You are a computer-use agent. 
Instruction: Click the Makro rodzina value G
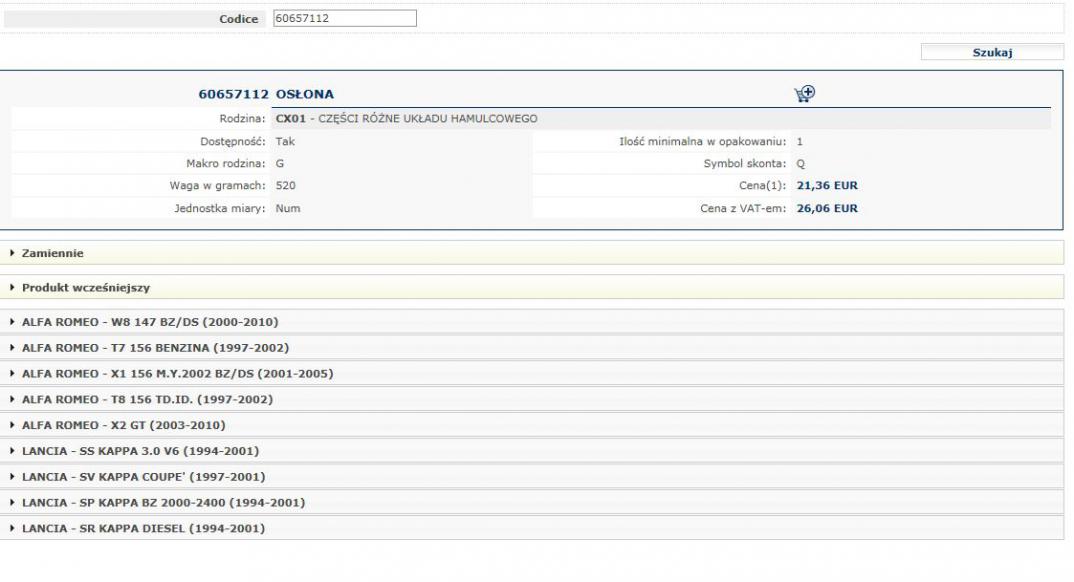point(279,164)
